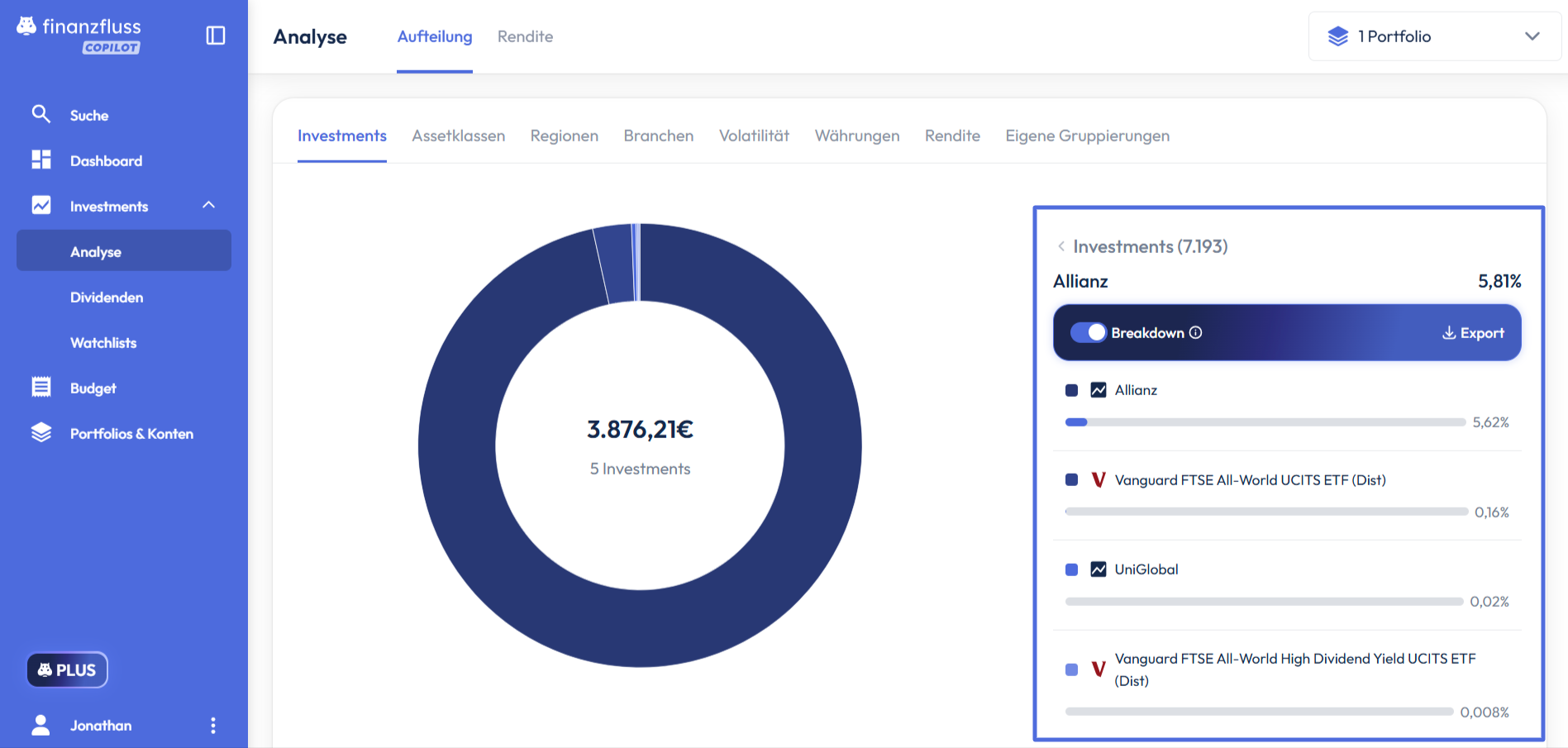The width and height of the screenshot is (1568, 748).
Task: Collapse the sidebar with the panel icon
Action: [216, 36]
